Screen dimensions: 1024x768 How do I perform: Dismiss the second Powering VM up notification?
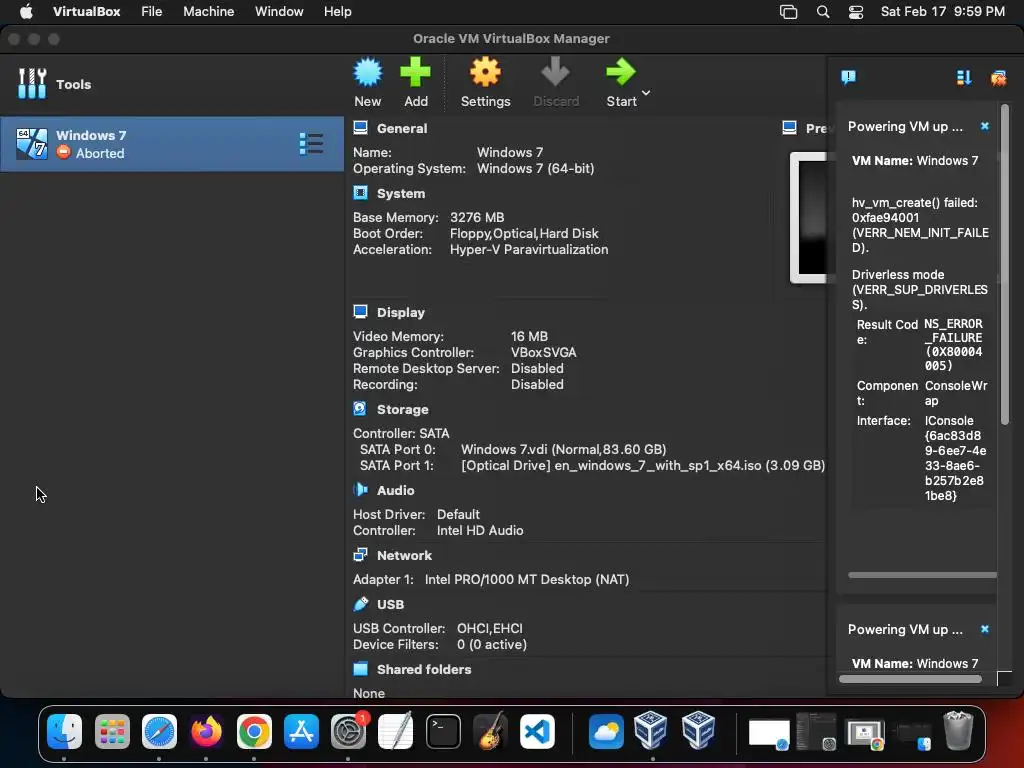click(985, 629)
